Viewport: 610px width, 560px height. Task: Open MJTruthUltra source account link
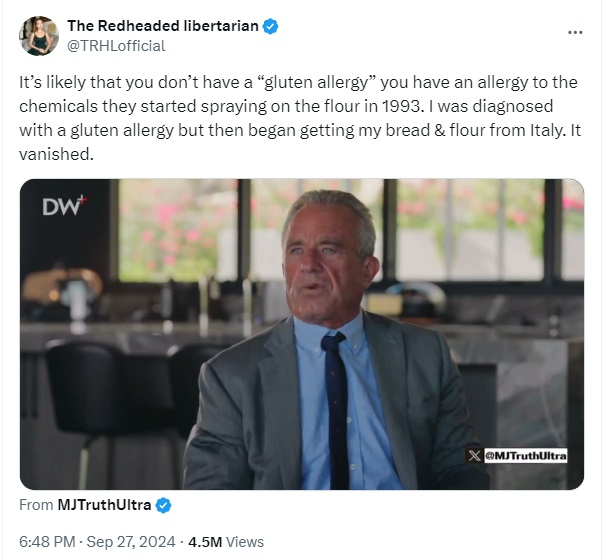(104, 505)
